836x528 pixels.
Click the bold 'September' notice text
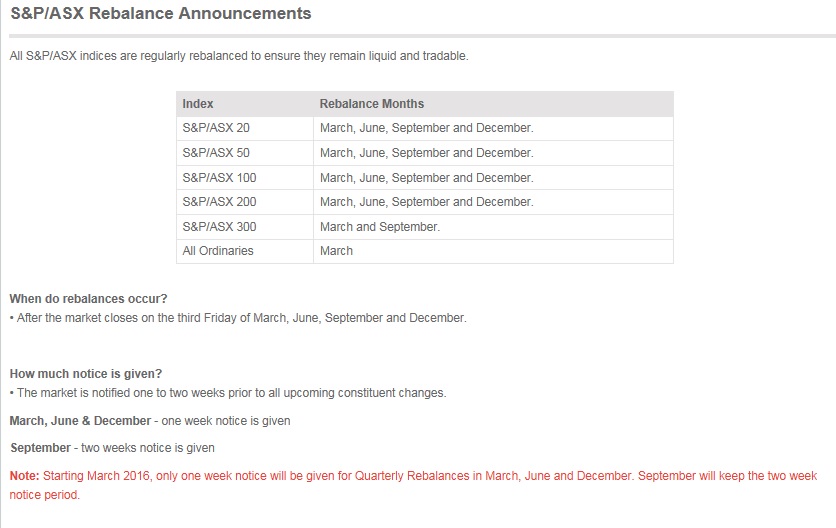(x=41, y=448)
